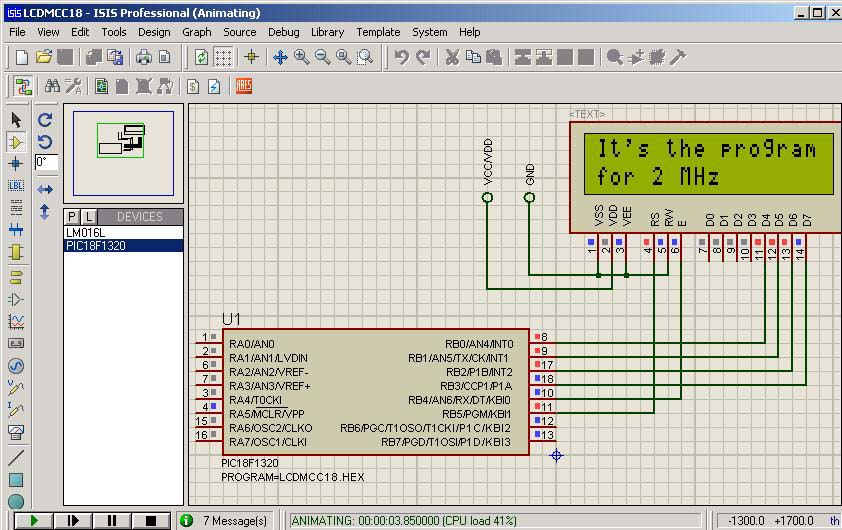Select LM016L in the devices list
Viewport: 842px width, 530px height.
(85, 232)
